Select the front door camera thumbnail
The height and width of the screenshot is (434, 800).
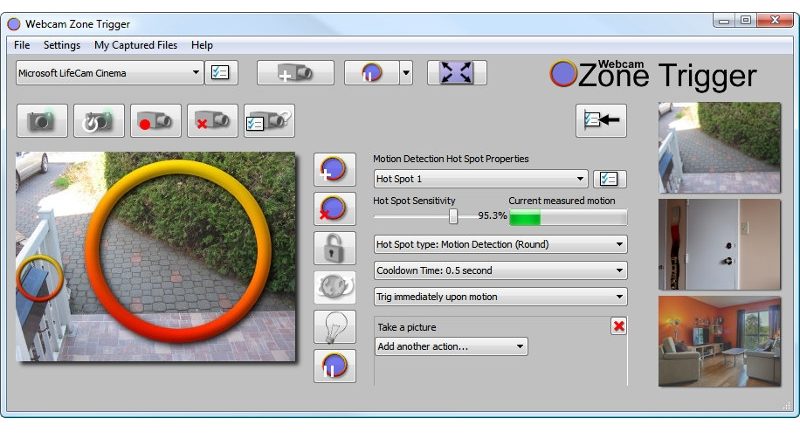coord(719,245)
